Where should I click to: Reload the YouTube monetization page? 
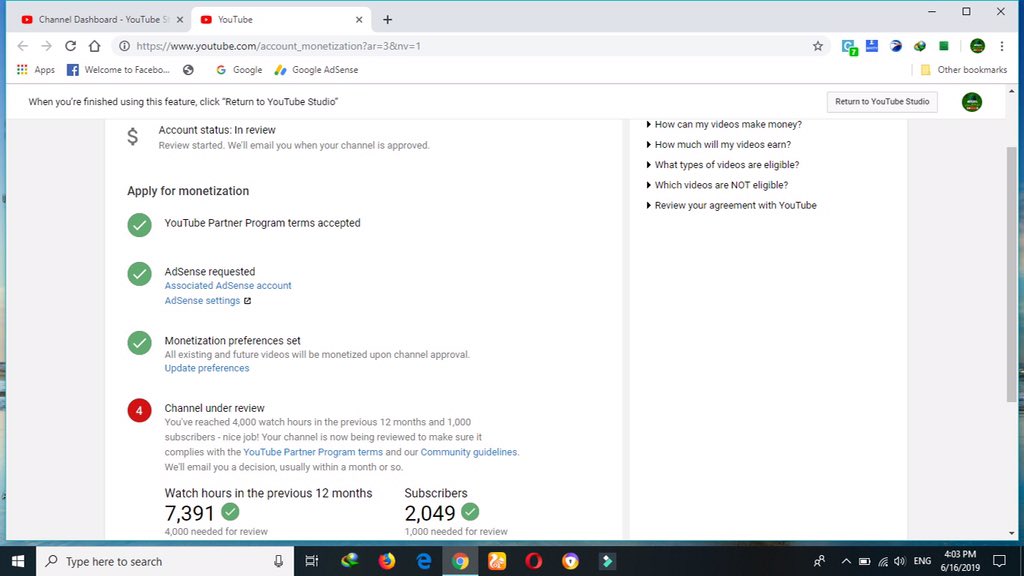click(x=71, y=46)
